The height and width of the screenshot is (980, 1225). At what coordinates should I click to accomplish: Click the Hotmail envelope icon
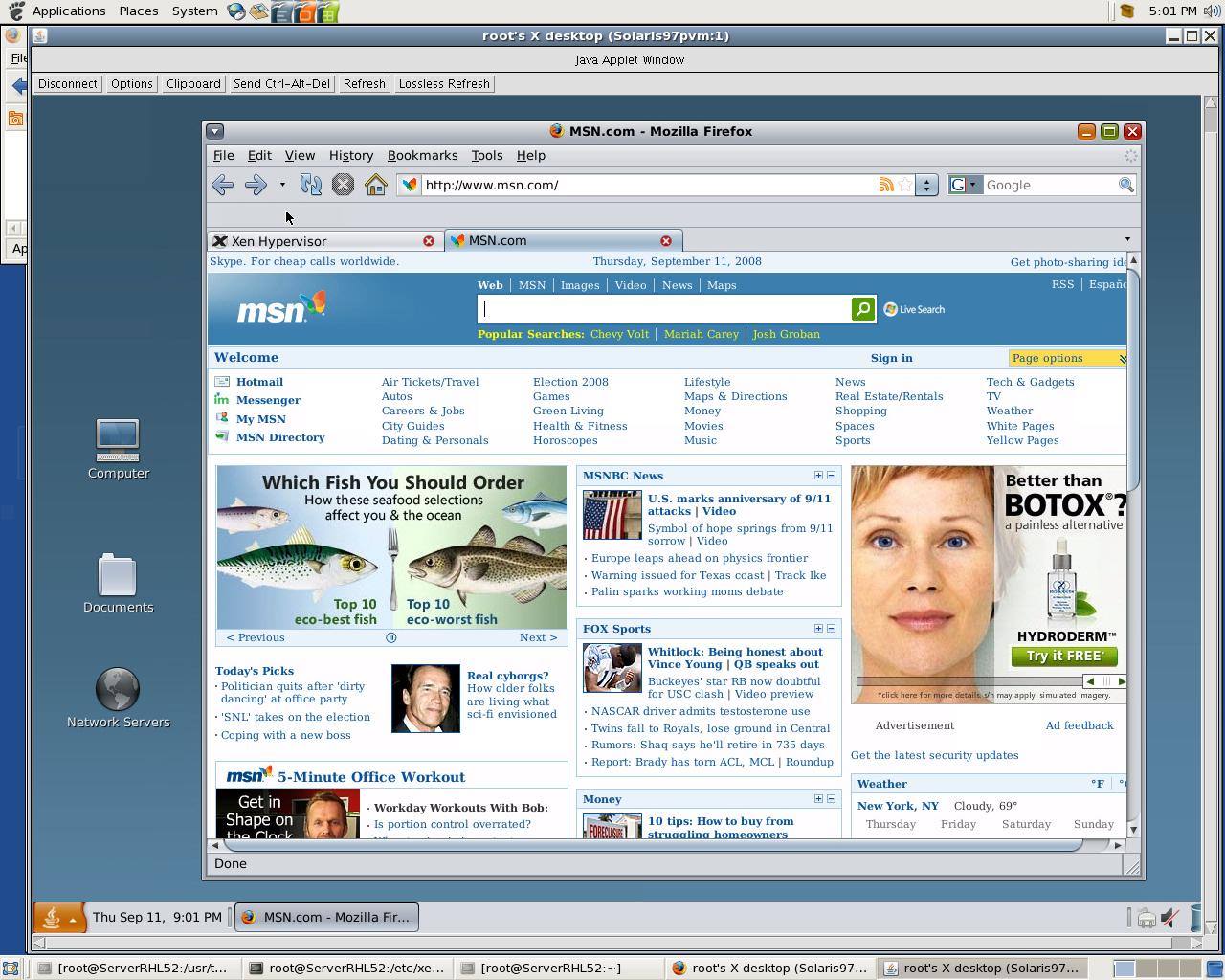(x=222, y=381)
